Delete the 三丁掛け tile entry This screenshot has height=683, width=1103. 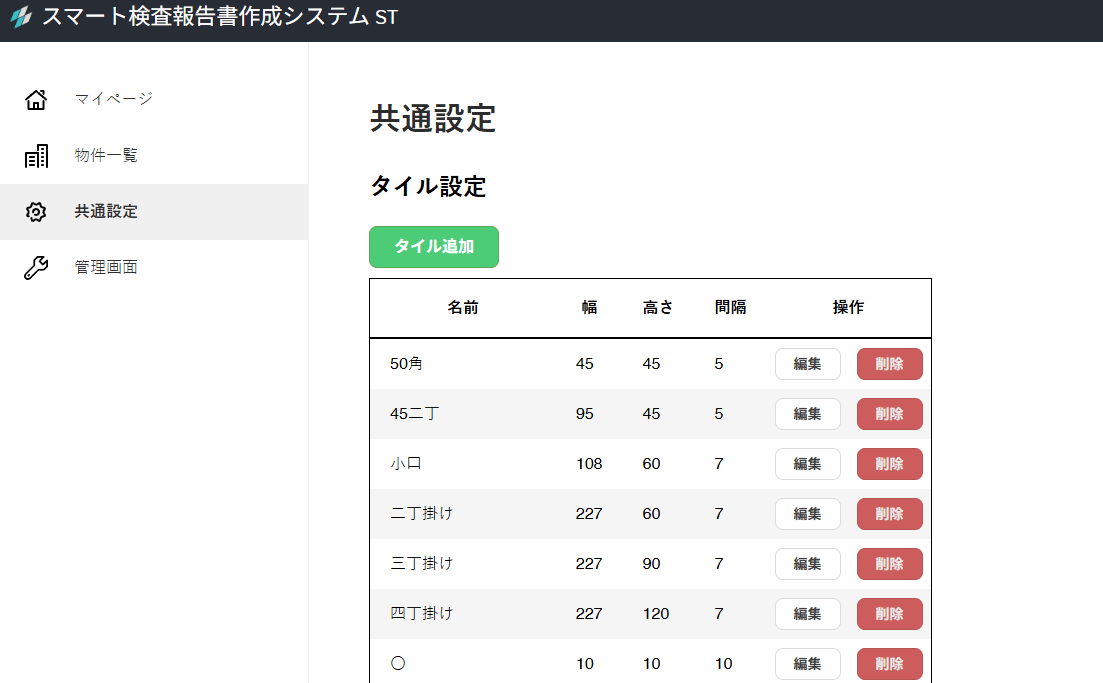click(x=889, y=564)
